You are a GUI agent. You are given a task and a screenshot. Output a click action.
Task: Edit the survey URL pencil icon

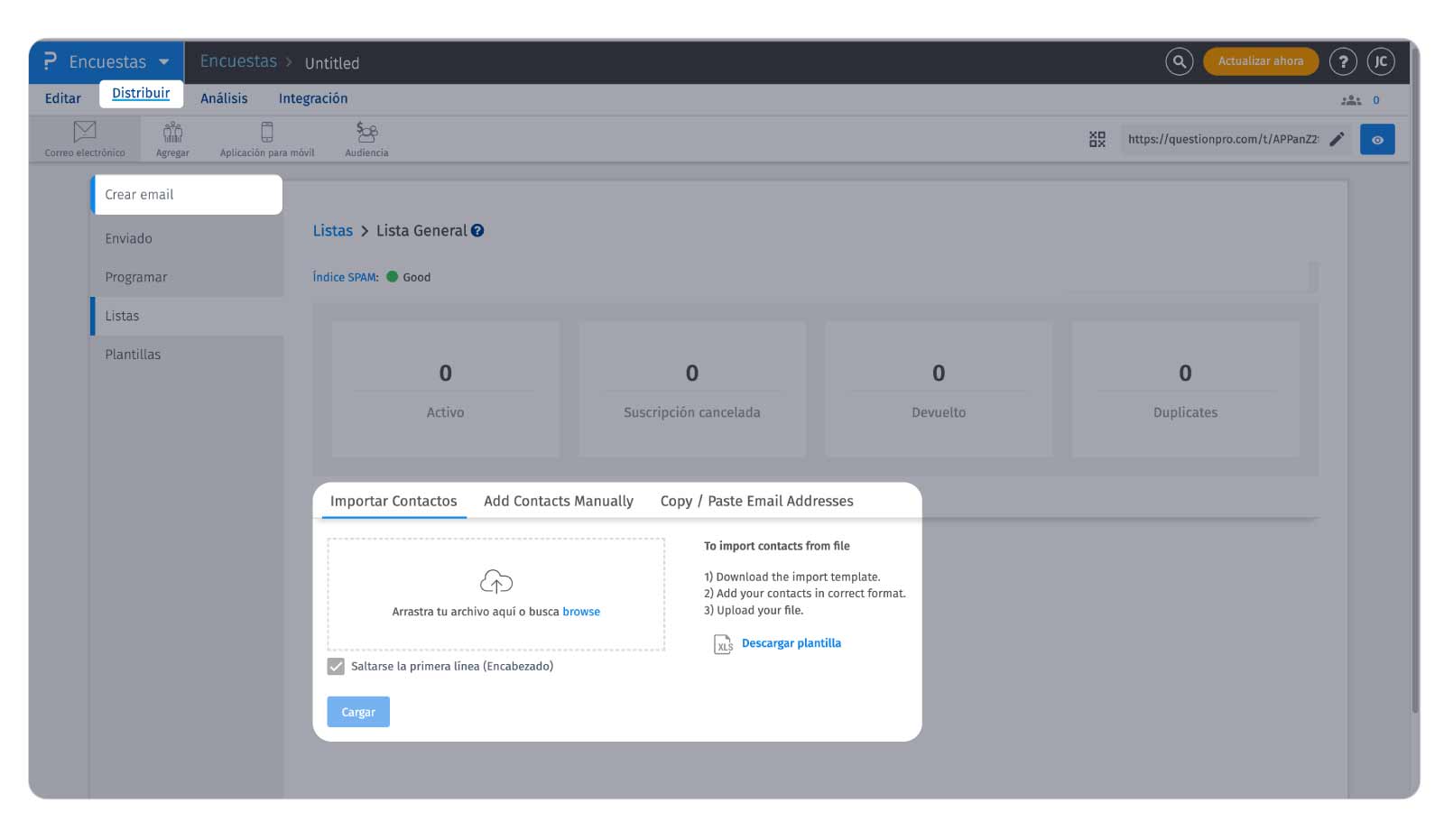1337,139
